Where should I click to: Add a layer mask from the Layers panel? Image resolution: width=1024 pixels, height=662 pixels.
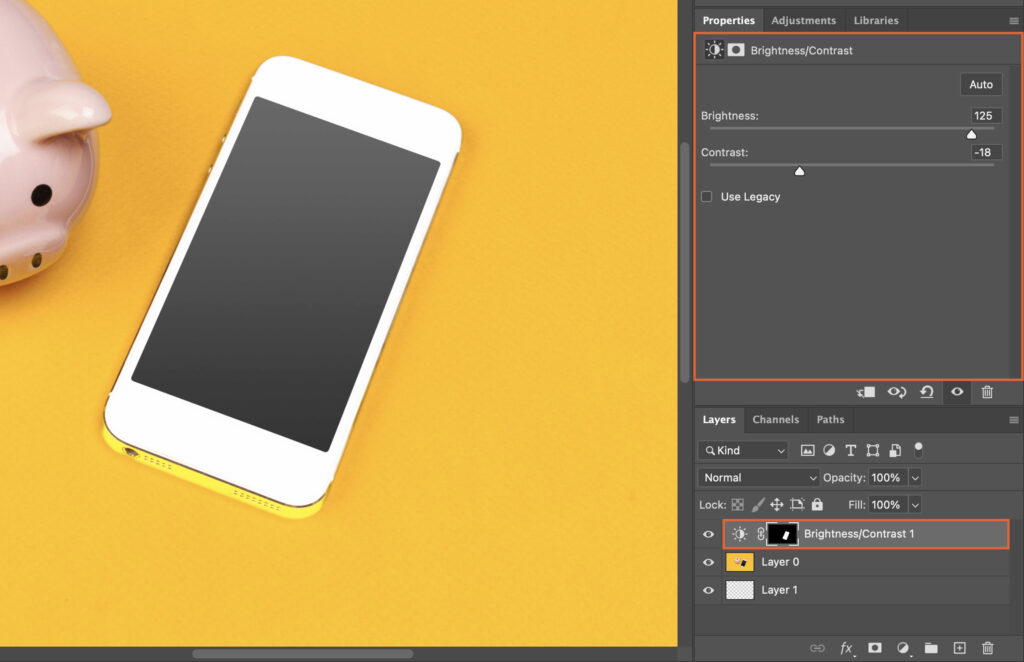click(x=875, y=648)
